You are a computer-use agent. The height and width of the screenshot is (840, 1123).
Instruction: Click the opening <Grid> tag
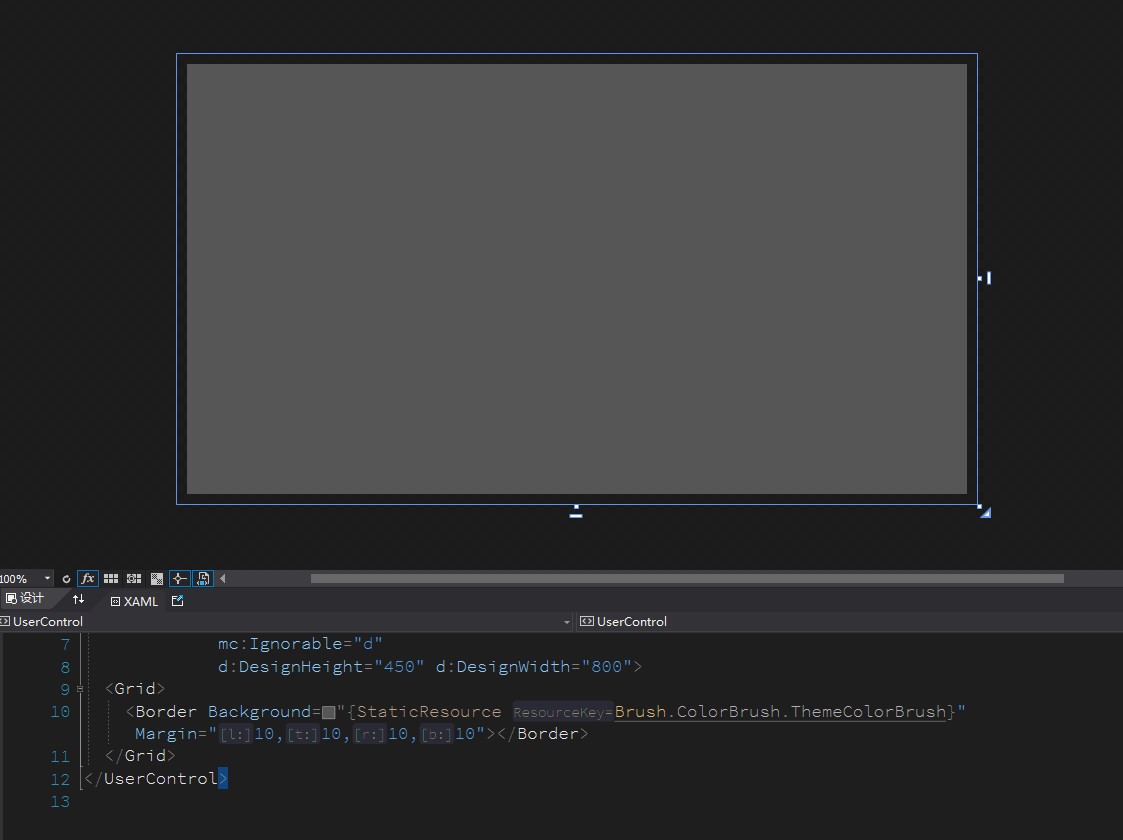[x=135, y=689]
